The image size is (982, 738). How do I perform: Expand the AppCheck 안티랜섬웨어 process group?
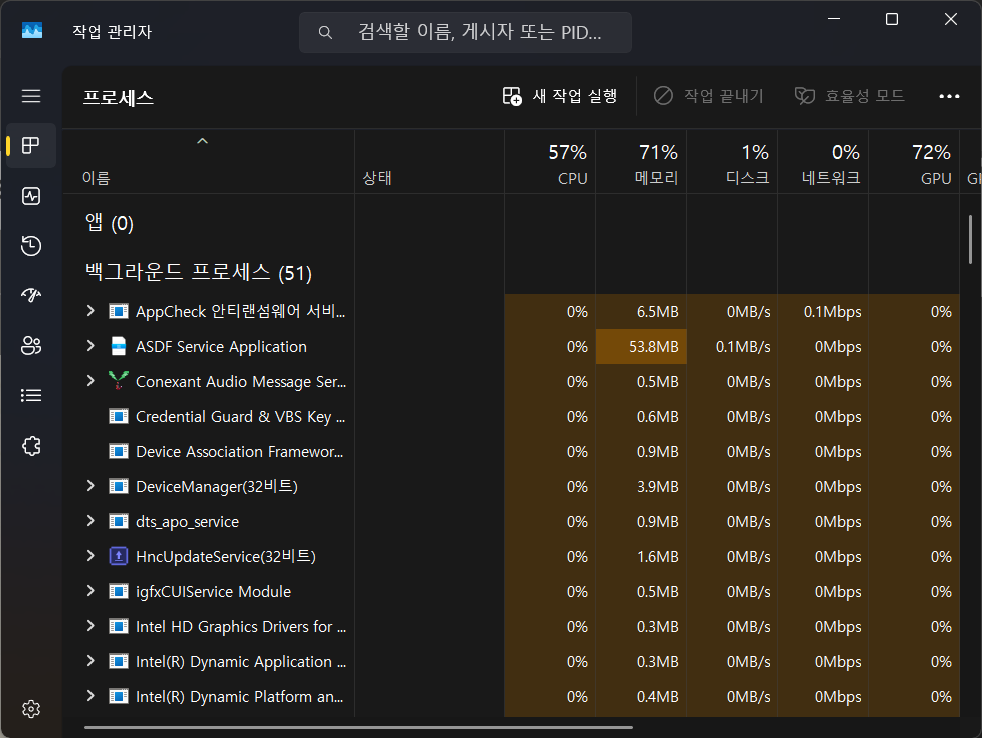(90, 311)
